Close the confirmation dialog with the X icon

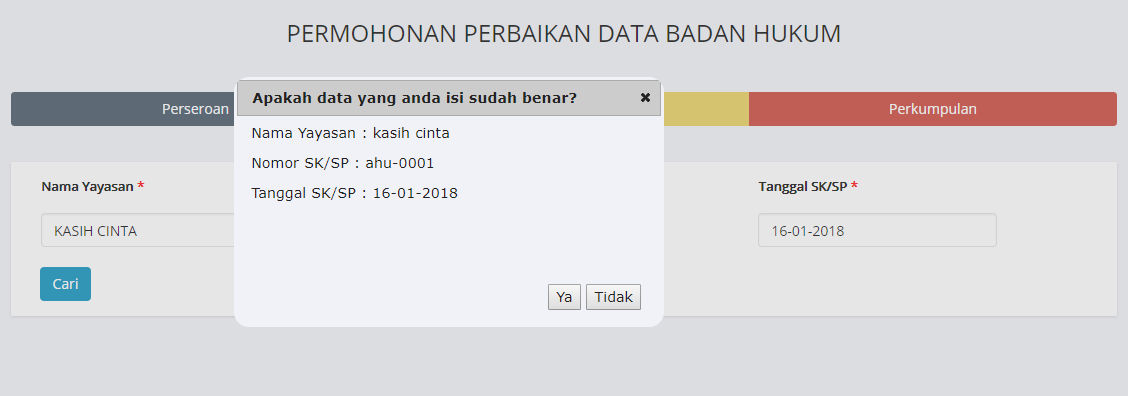click(645, 97)
